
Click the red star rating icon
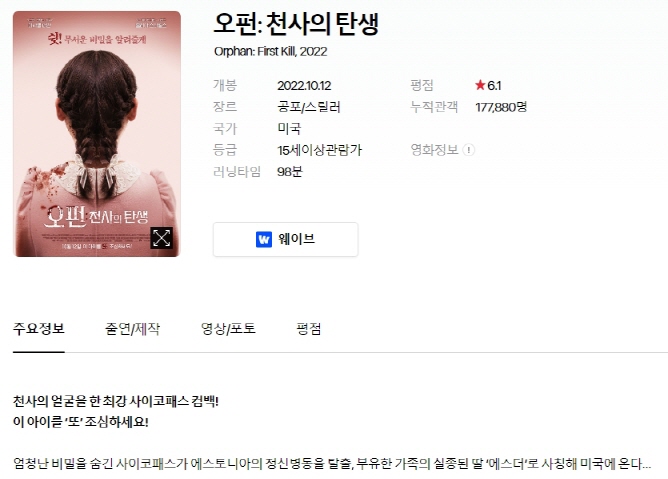480,85
